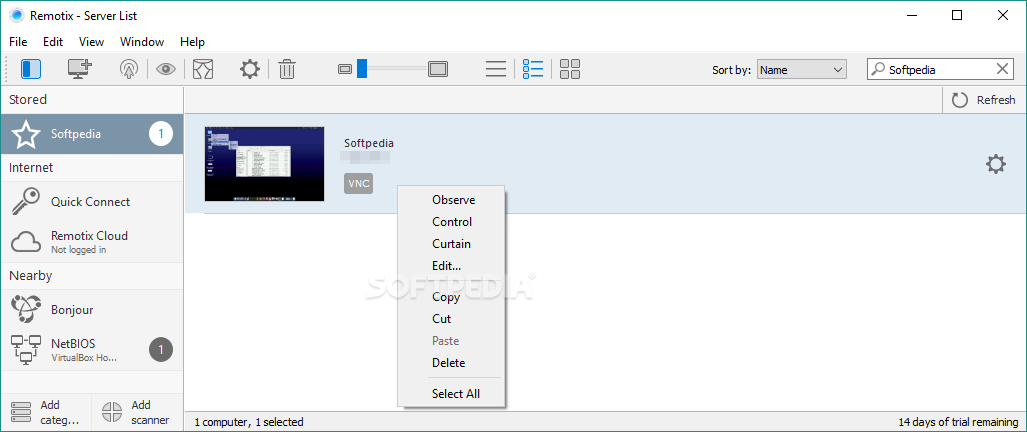Choose Control from context menu
This screenshot has width=1027, height=432.
click(x=452, y=222)
